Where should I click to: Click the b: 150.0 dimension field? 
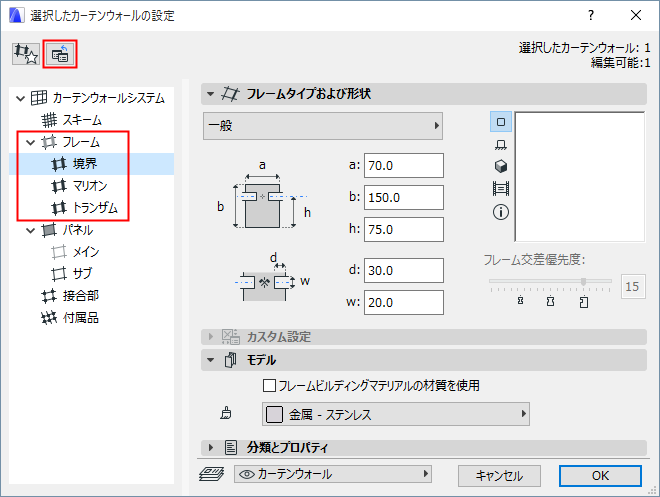(404, 197)
